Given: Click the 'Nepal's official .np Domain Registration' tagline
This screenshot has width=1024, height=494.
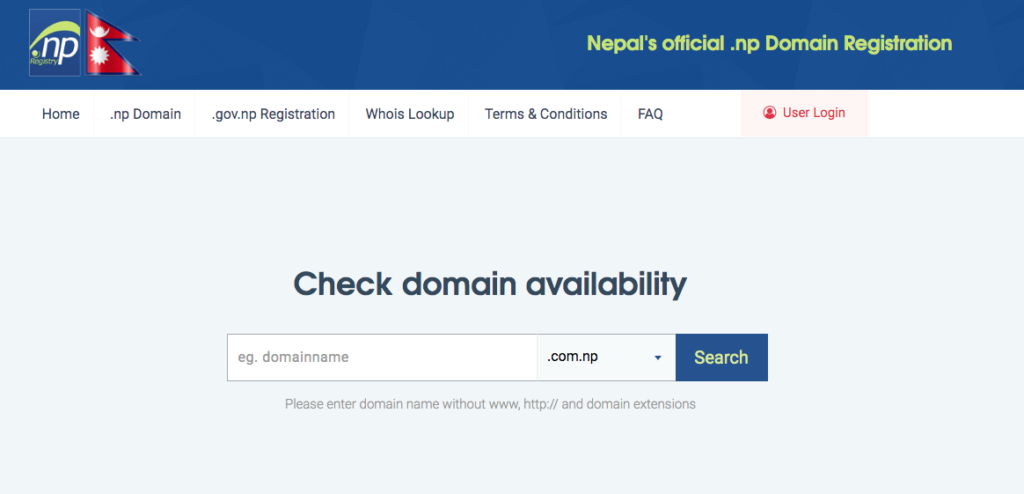Looking at the screenshot, I should [x=769, y=44].
